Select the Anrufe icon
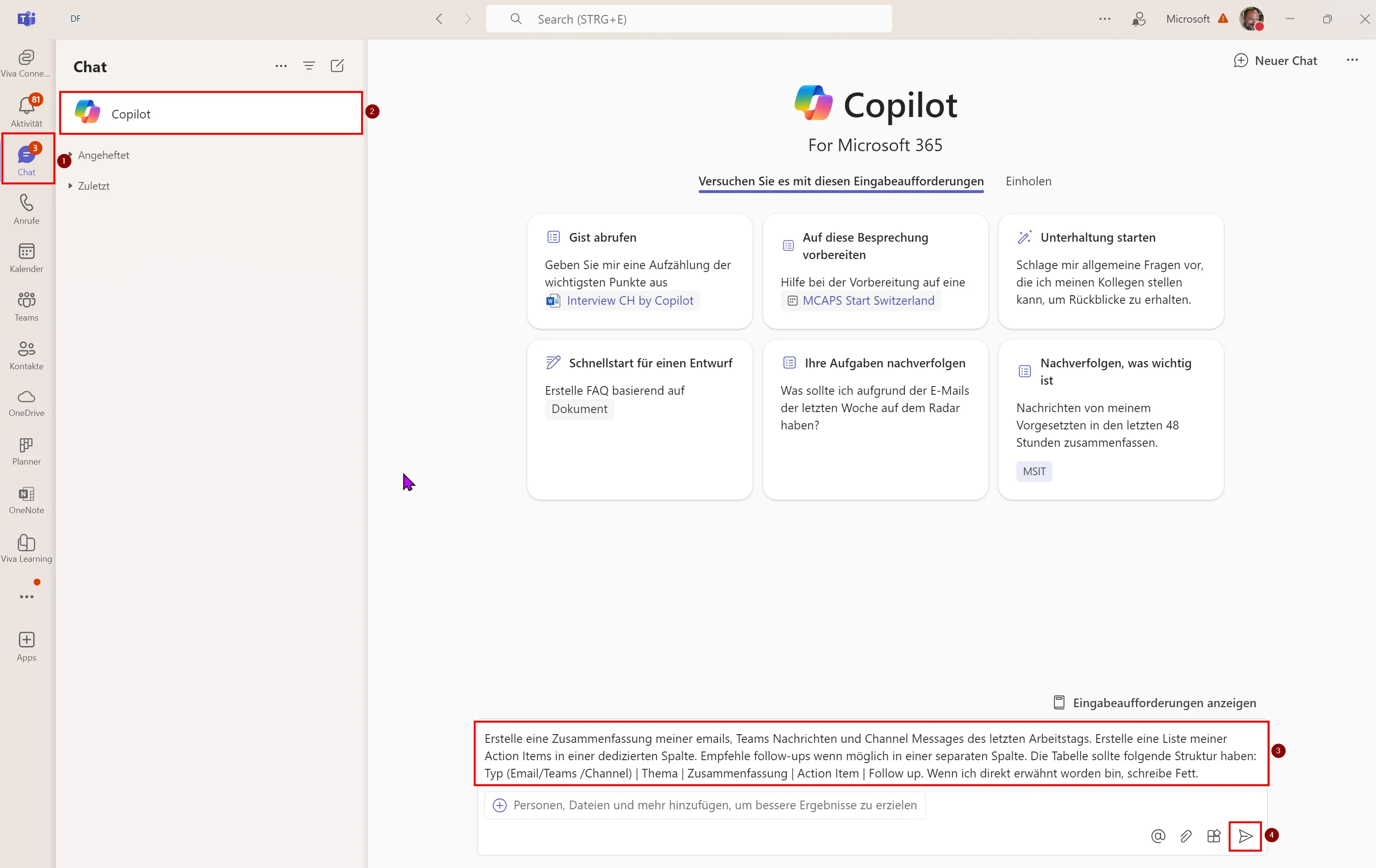This screenshot has height=868, width=1376. point(26,208)
